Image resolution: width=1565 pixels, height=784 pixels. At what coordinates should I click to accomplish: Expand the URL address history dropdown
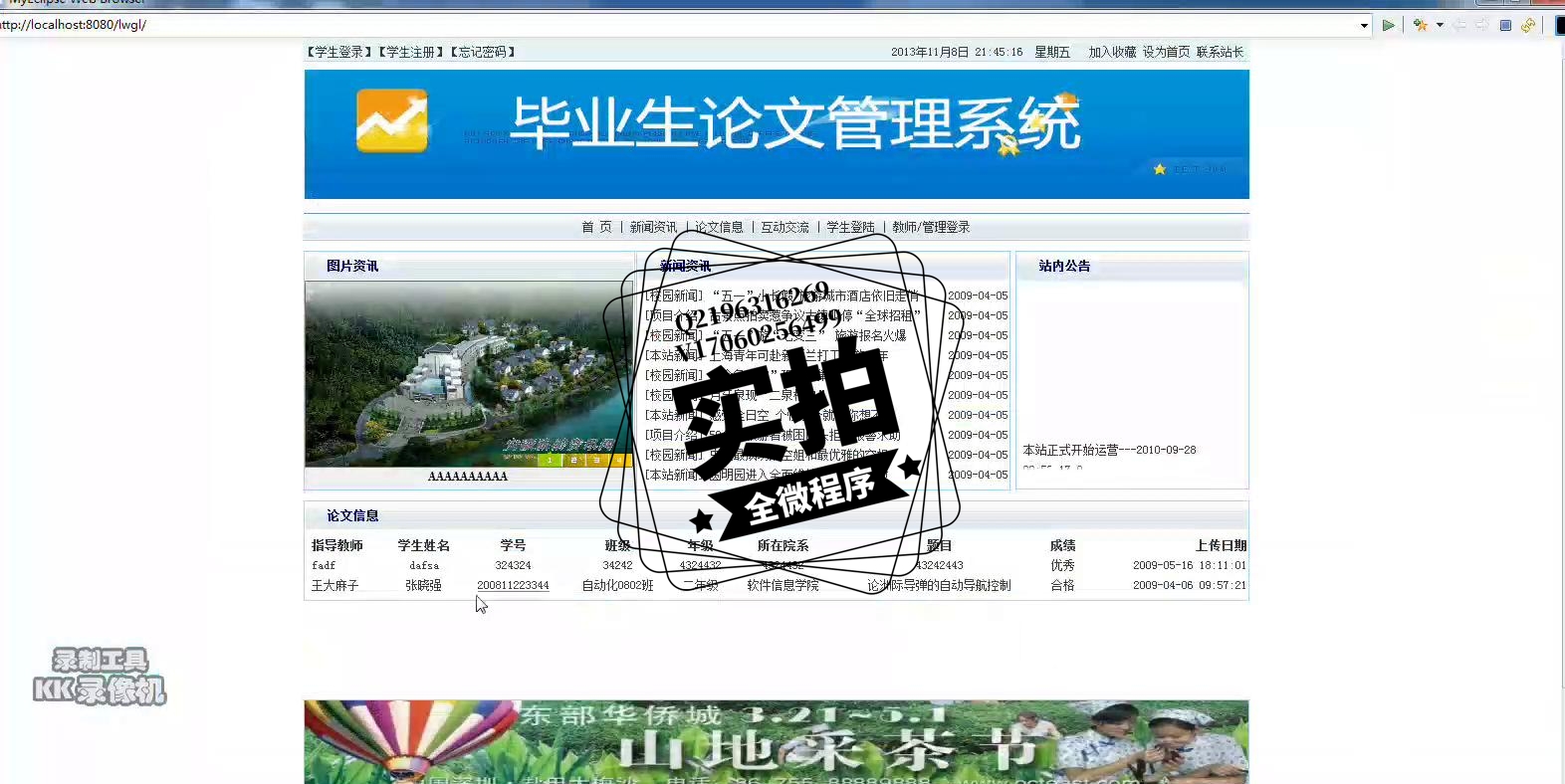[x=1364, y=26]
